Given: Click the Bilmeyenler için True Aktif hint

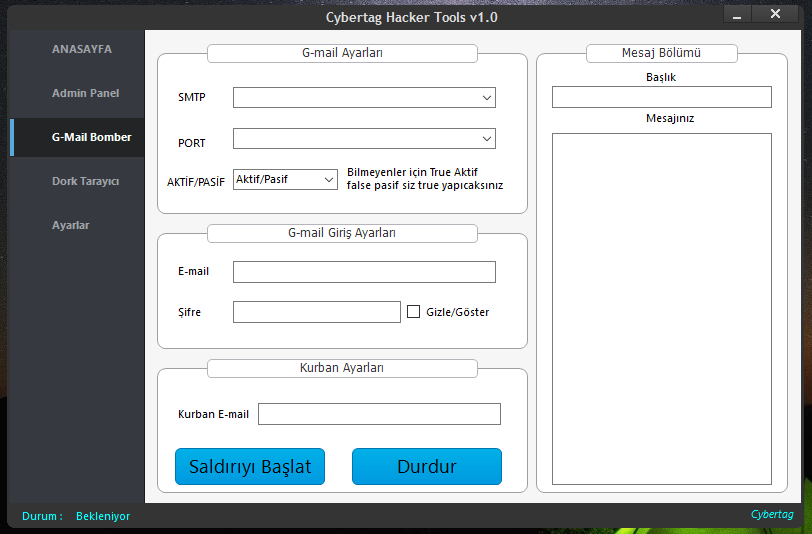Looking at the screenshot, I should pos(425,179).
